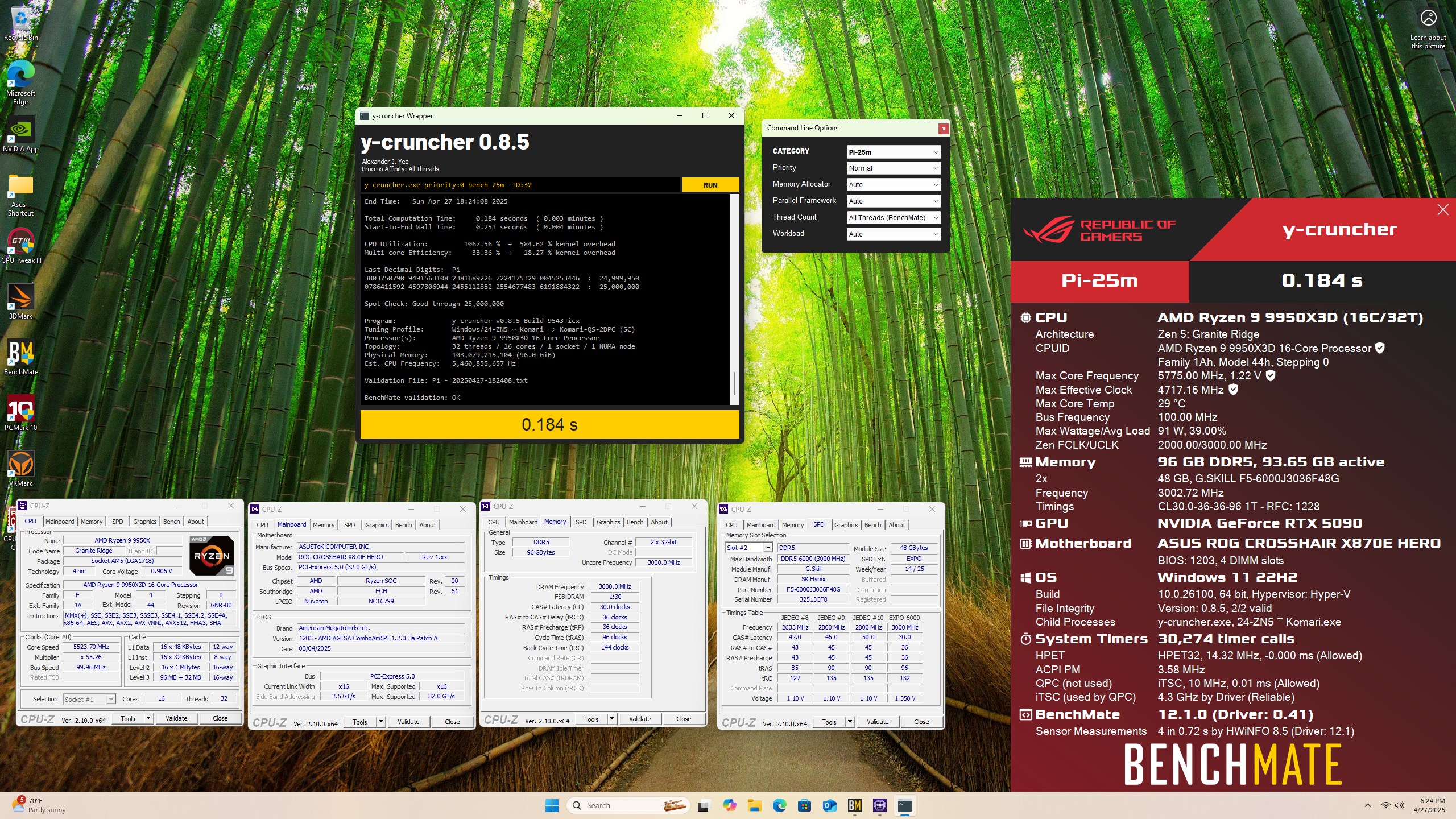The width and height of the screenshot is (1456, 819).
Task: Click the y-cruncher.exe command line field
Action: (520, 185)
